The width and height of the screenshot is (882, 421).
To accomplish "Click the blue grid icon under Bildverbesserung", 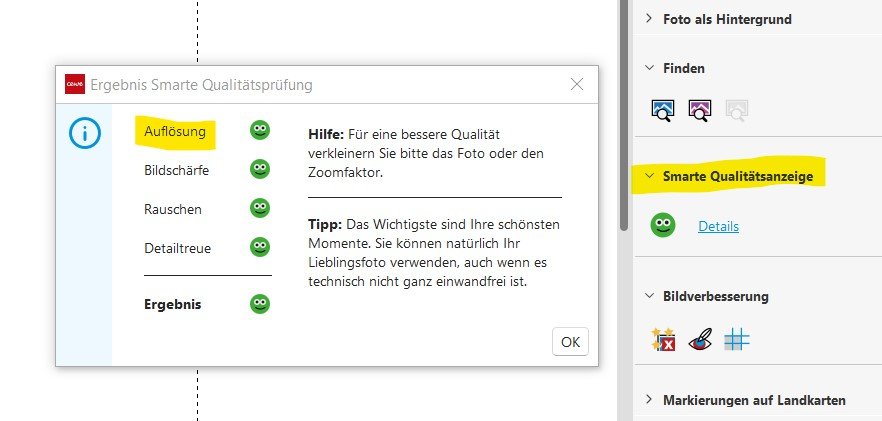I will [x=736, y=339].
